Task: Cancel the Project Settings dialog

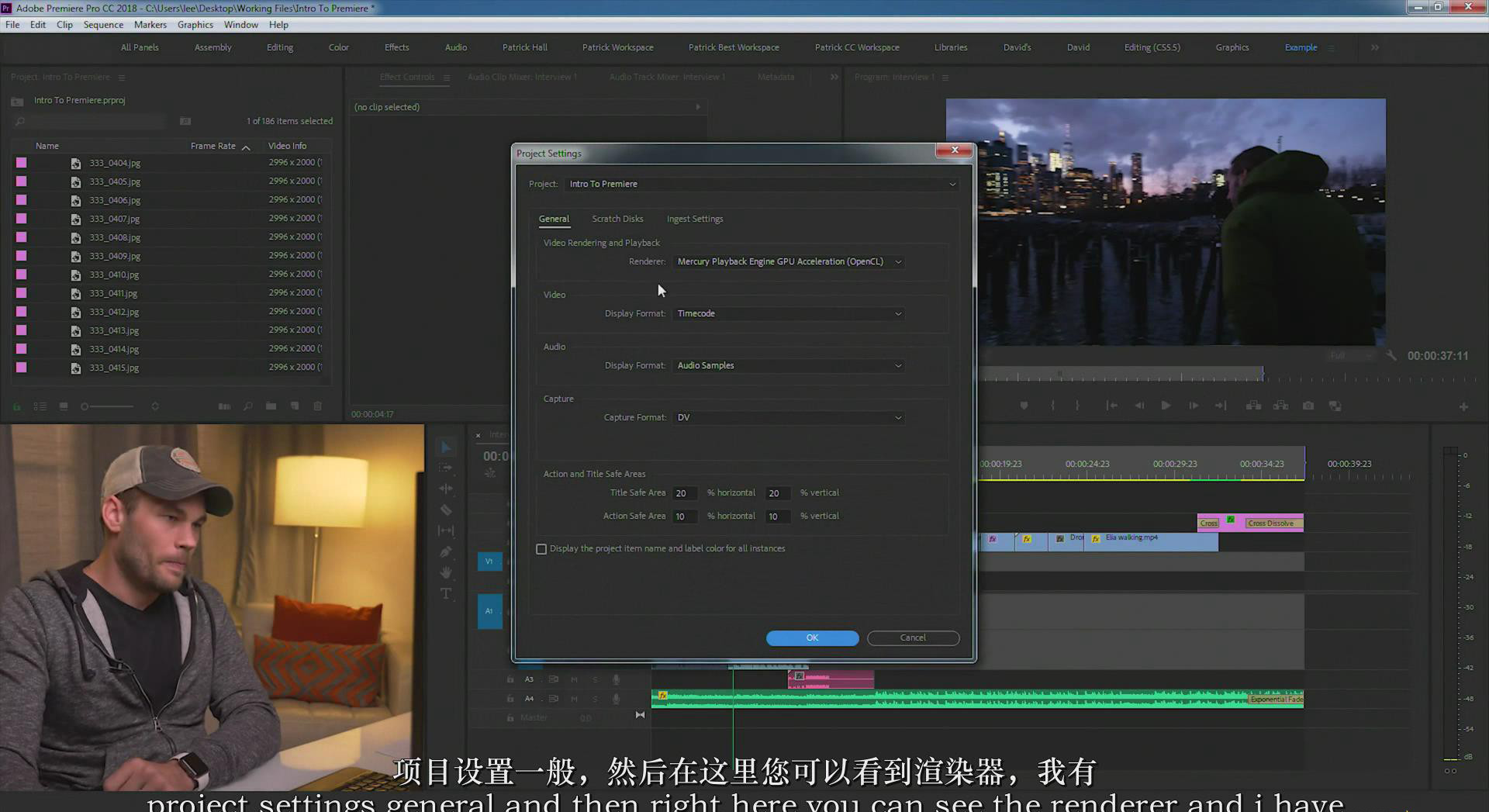Action: [913, 638]
